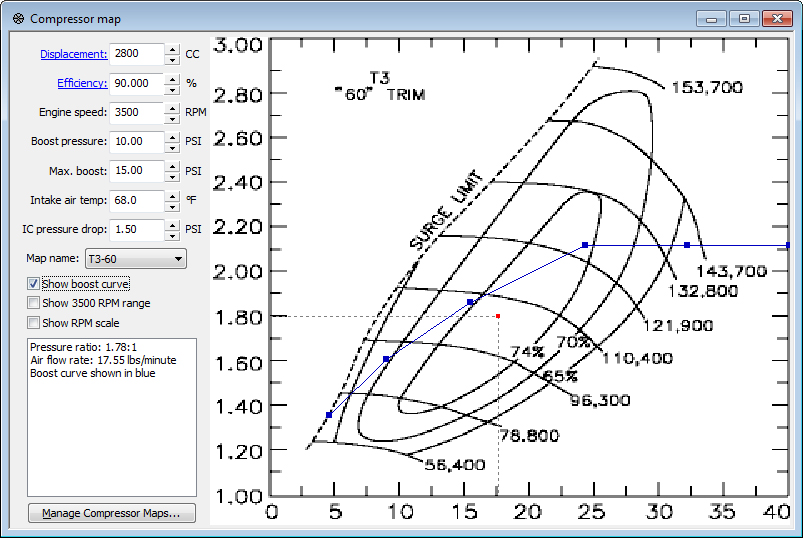This screenshot has height=538, width=803.
Task: Open the Efficiency link
Action: coord(82,83)
